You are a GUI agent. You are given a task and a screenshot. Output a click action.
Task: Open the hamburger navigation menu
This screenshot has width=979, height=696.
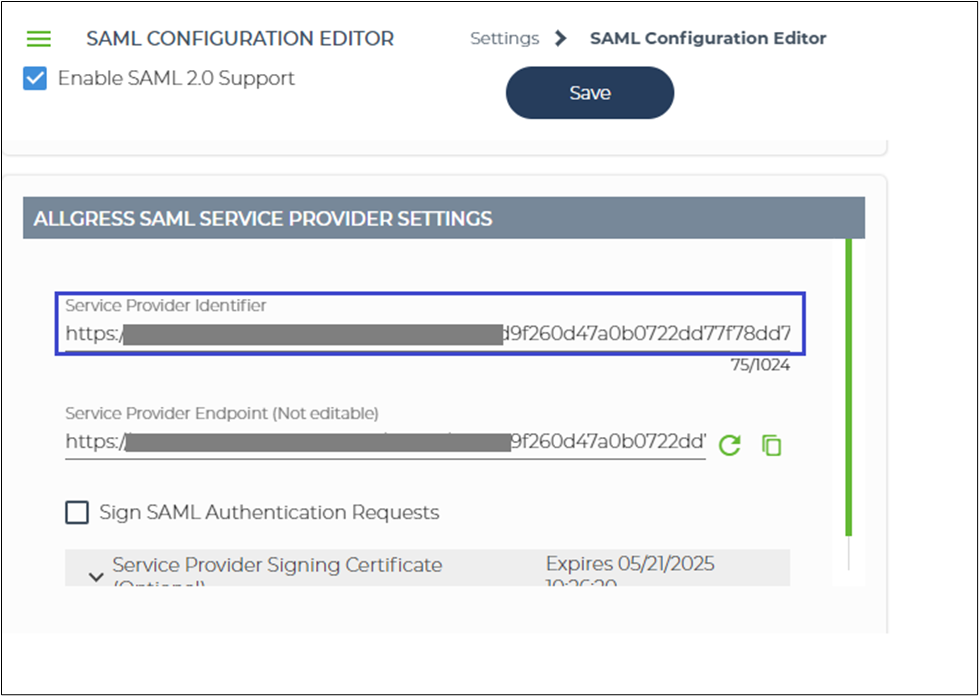point(38,39)
